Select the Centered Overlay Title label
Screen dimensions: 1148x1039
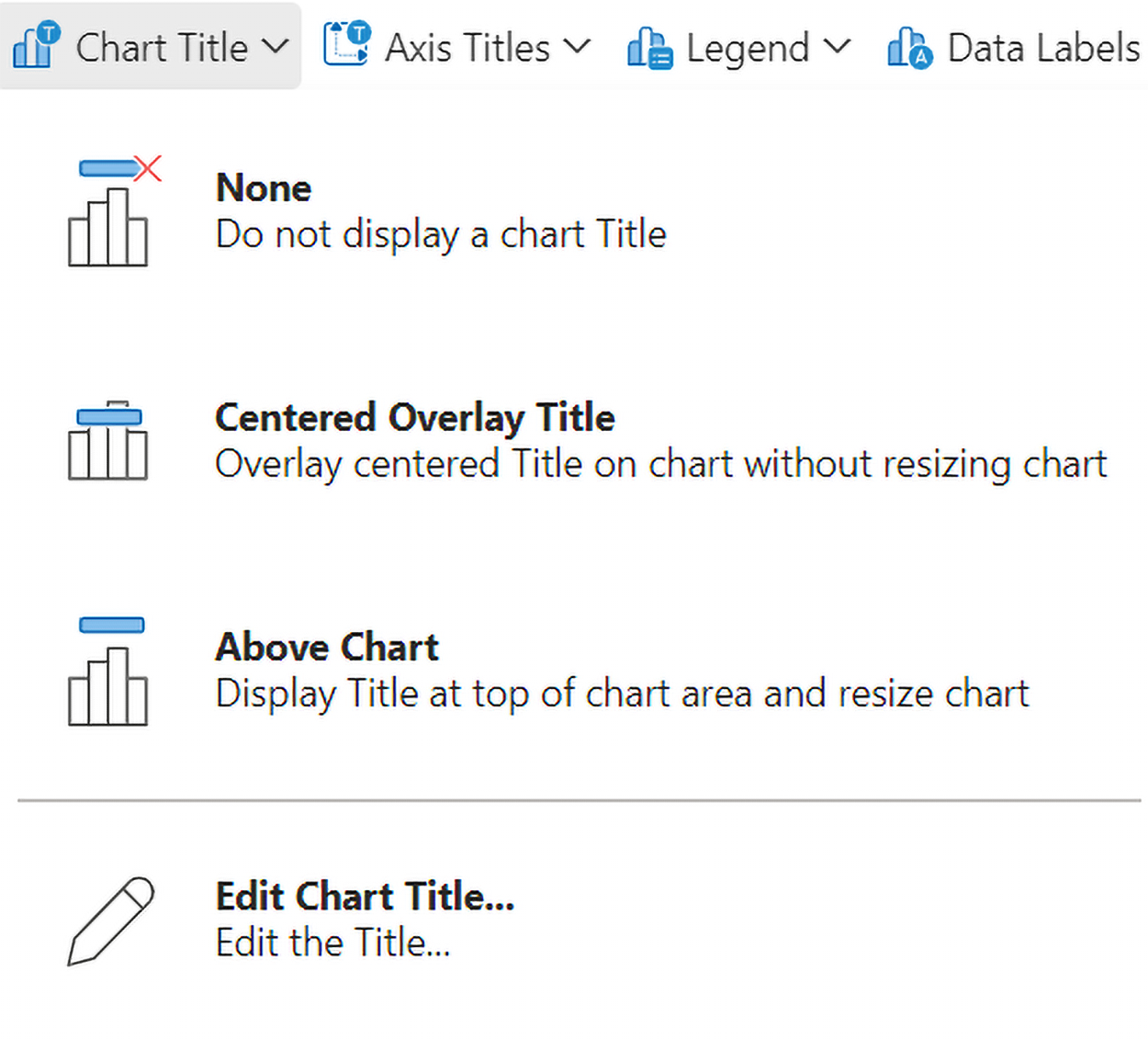coord(414,418)
